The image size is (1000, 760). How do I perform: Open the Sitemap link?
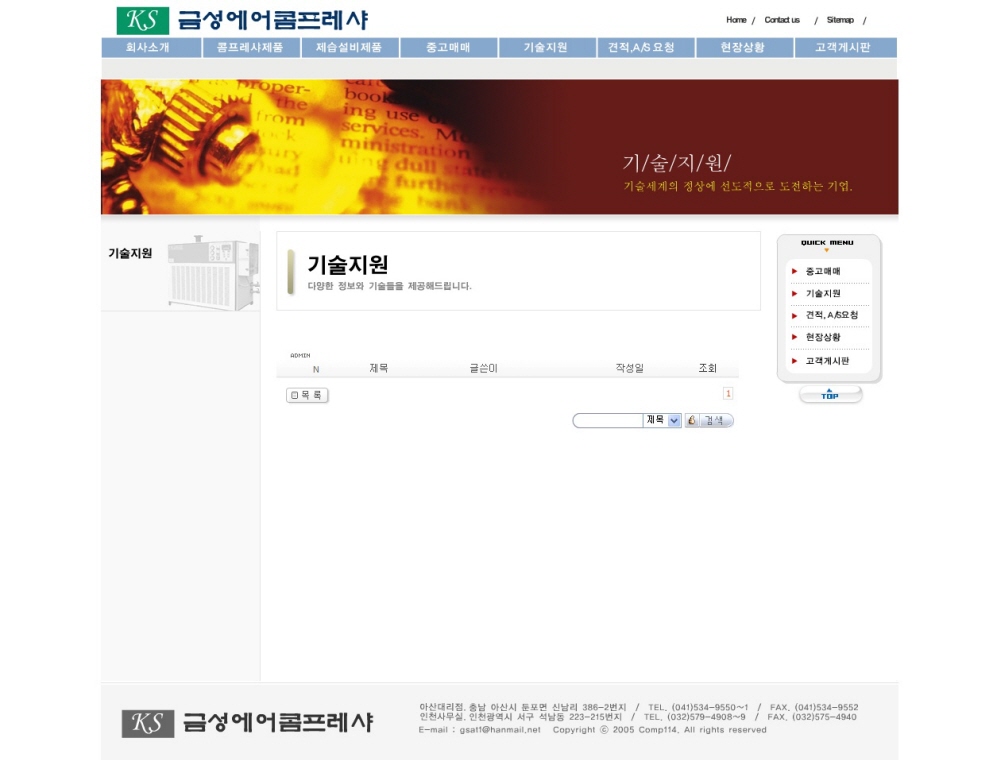840,20
